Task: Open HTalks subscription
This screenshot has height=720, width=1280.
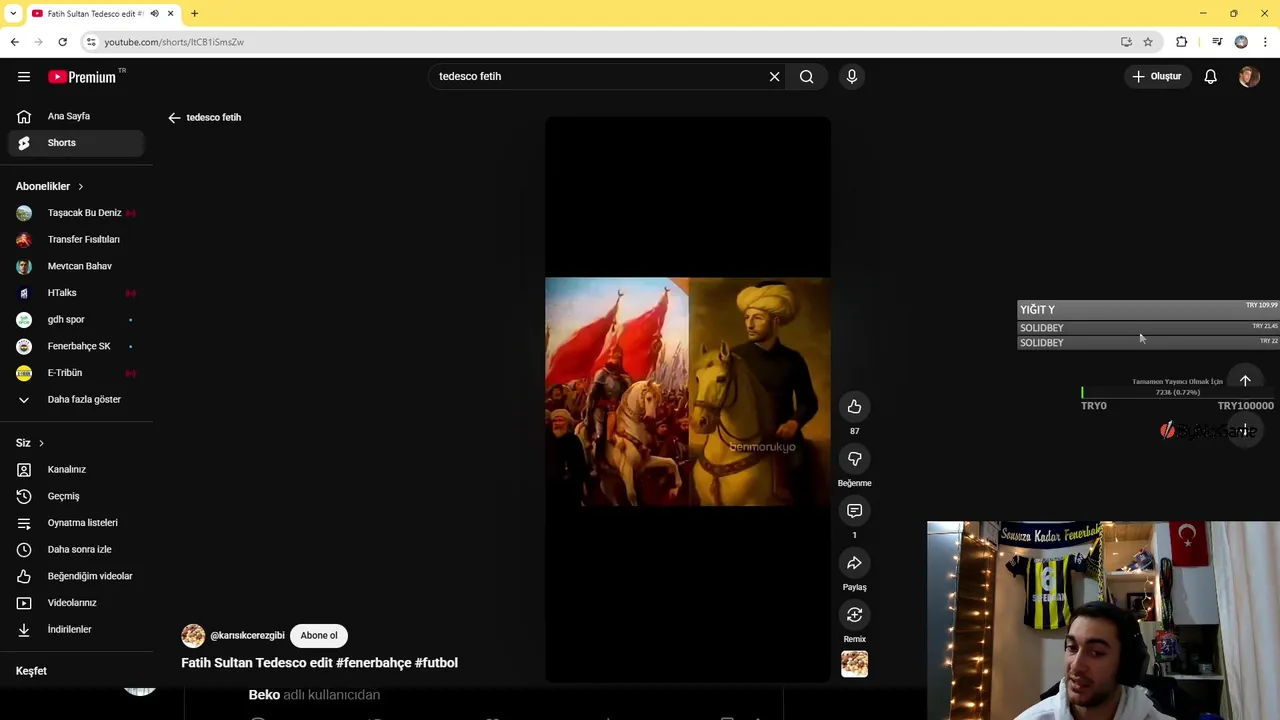Action: pos(76,293)
